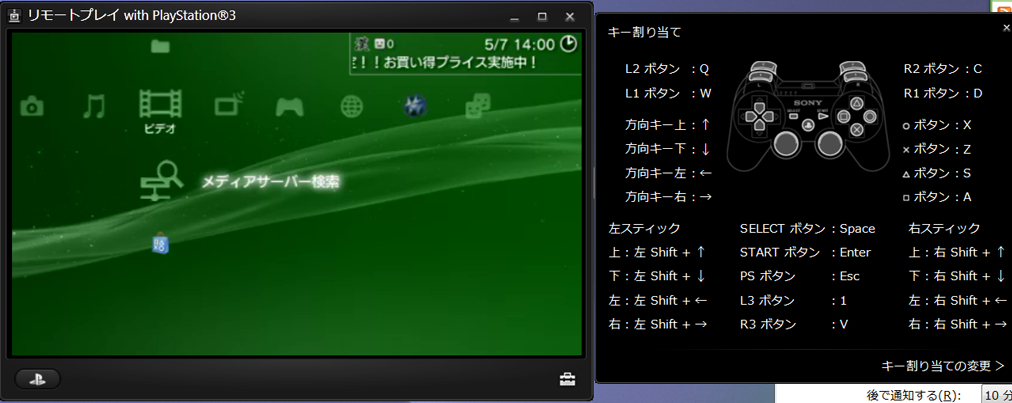
Task: Click the キー割り当て panel title
Action: click(x=644, y=32)
